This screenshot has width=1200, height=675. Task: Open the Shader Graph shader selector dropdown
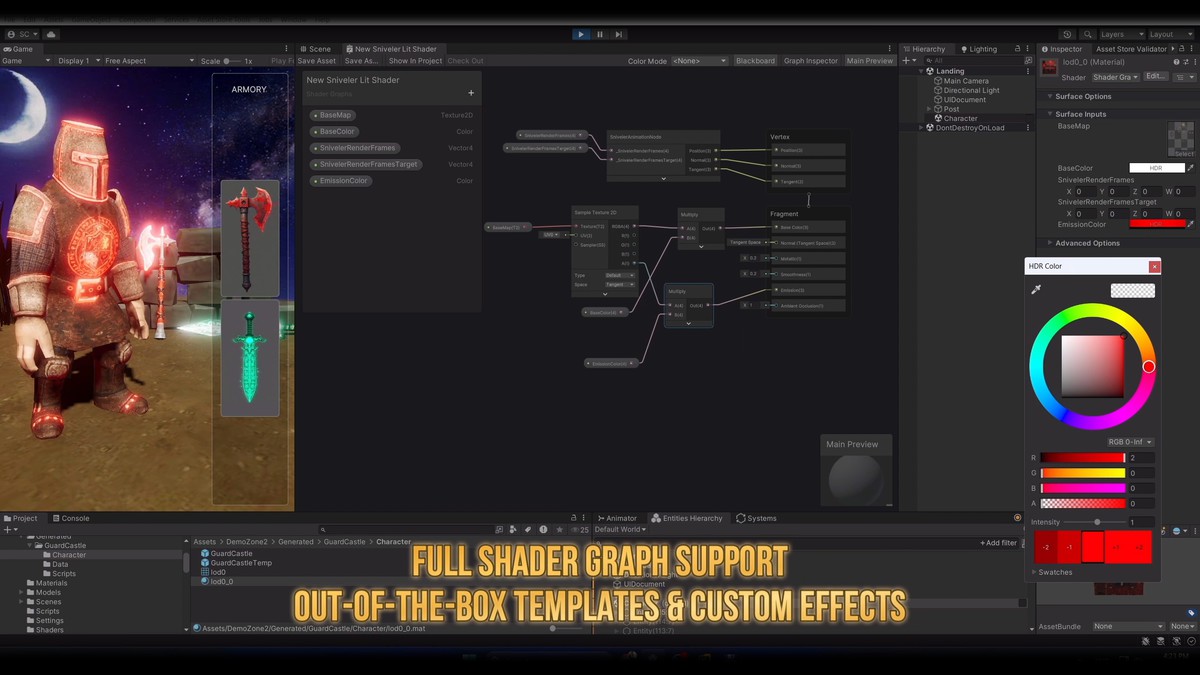1115,77
